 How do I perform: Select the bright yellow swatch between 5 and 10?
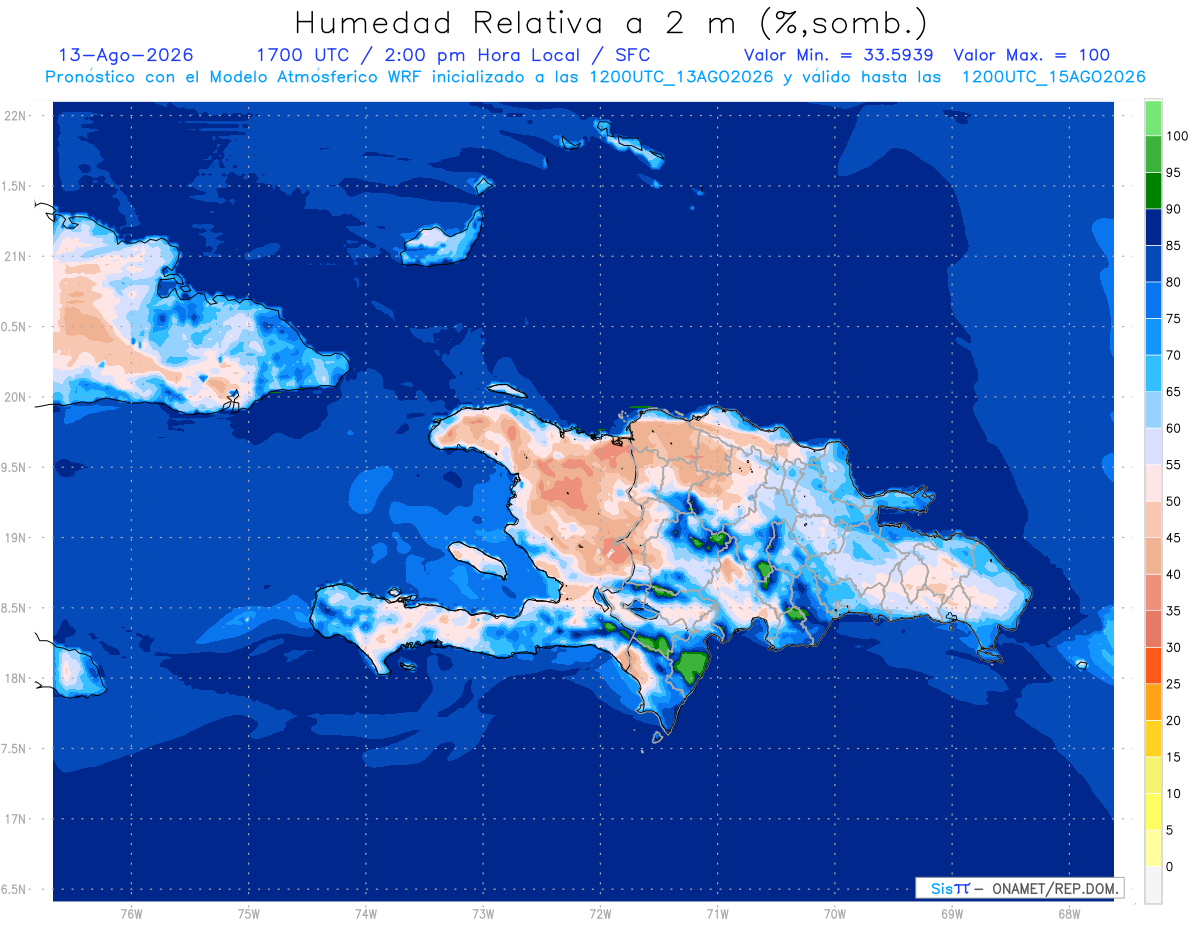1153,811
